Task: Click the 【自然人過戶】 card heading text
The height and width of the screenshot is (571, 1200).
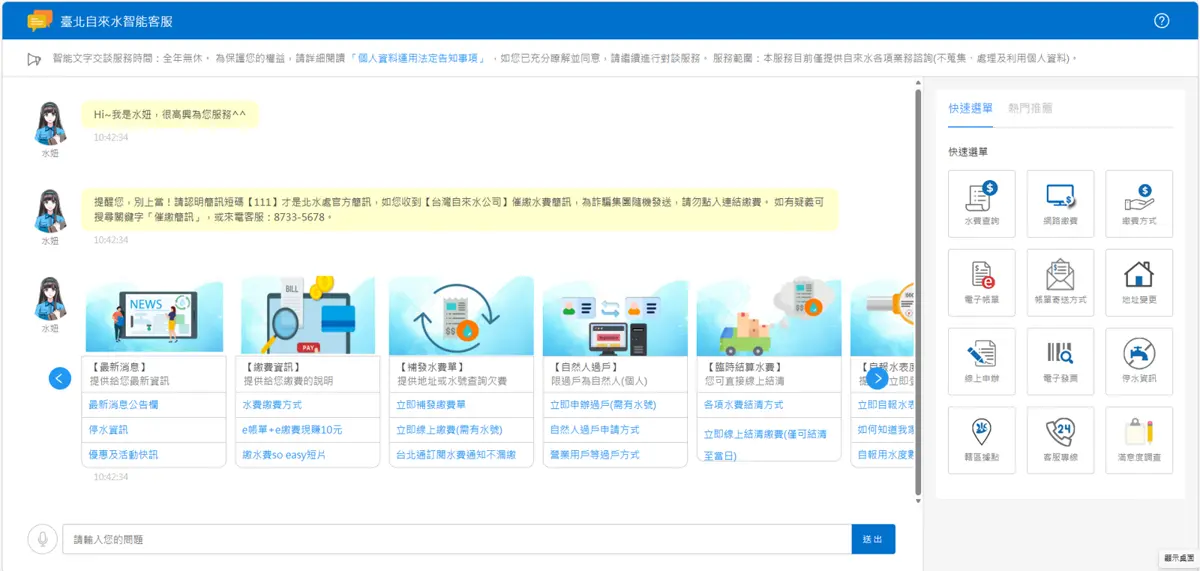Action: pos(585,367)
